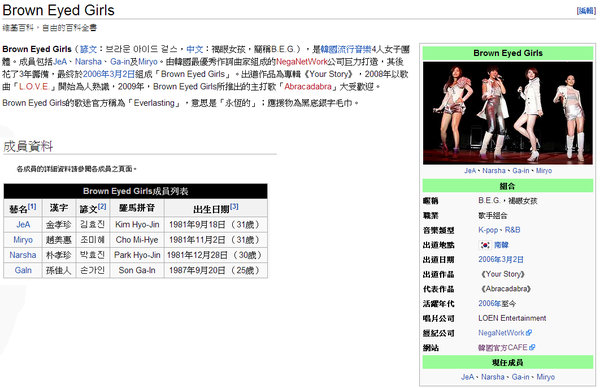Click footnote [1] beside 藝名 header
600x388 pixels.
click(32, 207)
